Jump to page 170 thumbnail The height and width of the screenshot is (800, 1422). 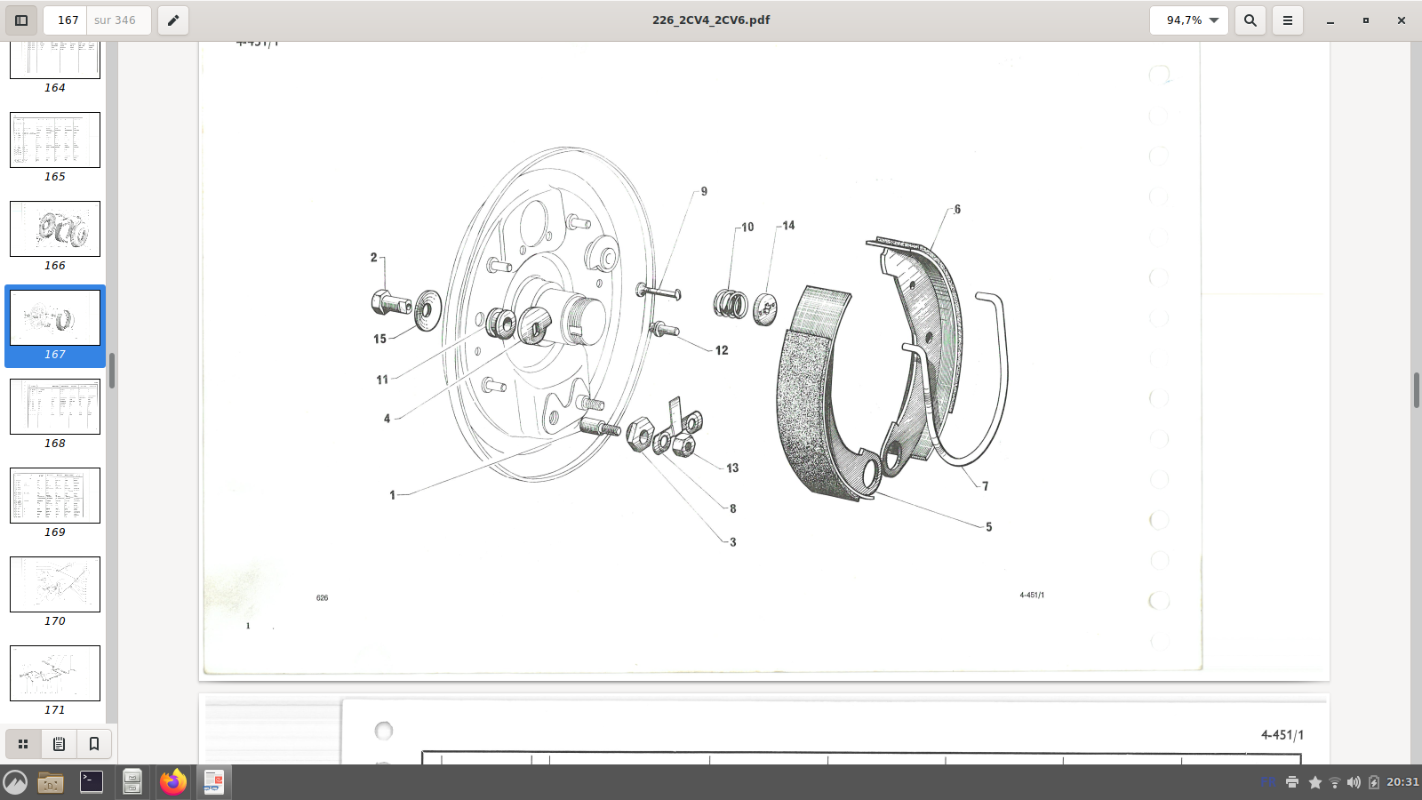coord(55,585)
